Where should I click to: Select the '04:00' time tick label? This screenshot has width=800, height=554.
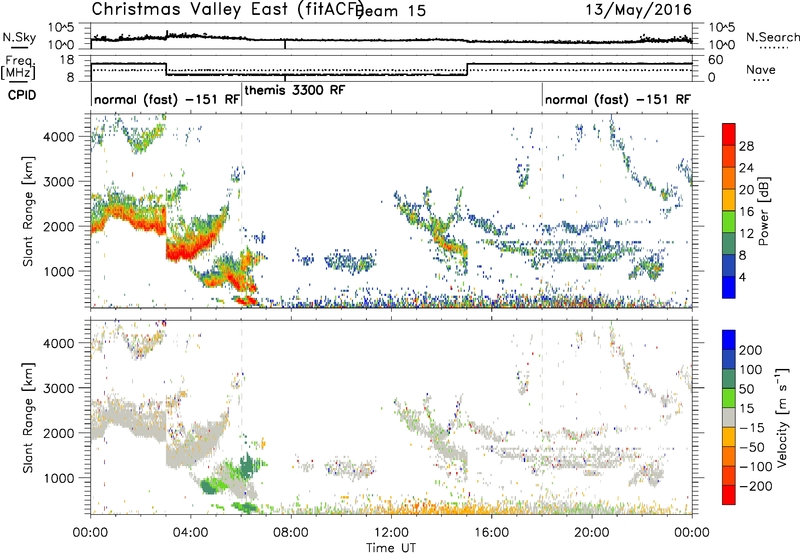tap(191, 533)
